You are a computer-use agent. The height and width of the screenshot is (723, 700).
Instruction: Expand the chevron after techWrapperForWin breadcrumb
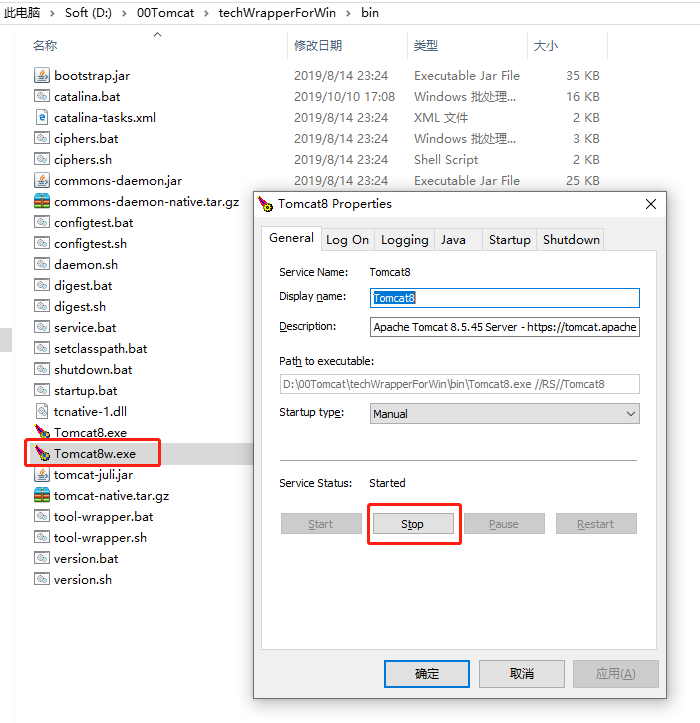click(x=349, y=13)
